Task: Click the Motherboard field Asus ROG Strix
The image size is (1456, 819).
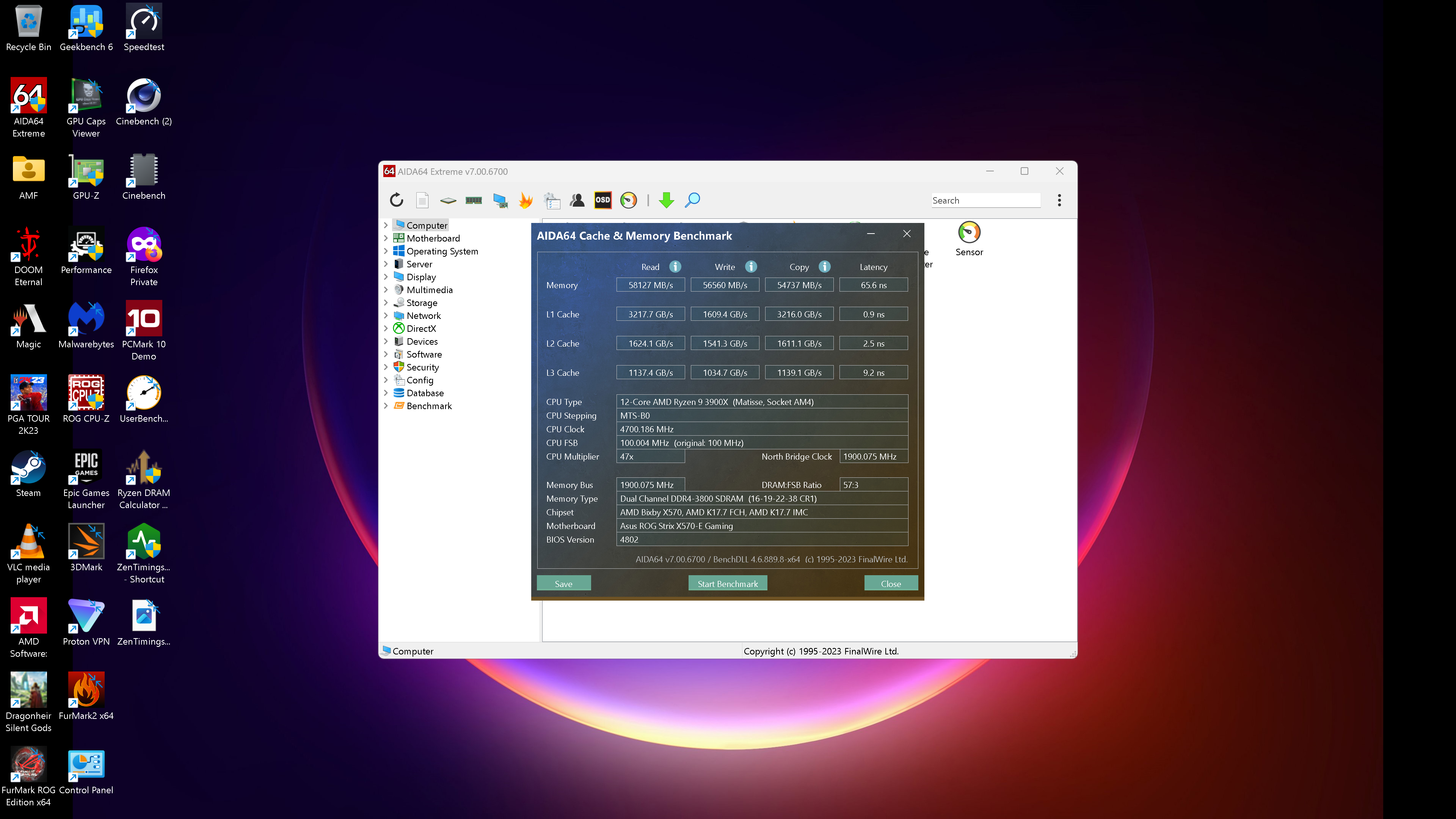Action: pyautogui.click(x=762, y=526)
